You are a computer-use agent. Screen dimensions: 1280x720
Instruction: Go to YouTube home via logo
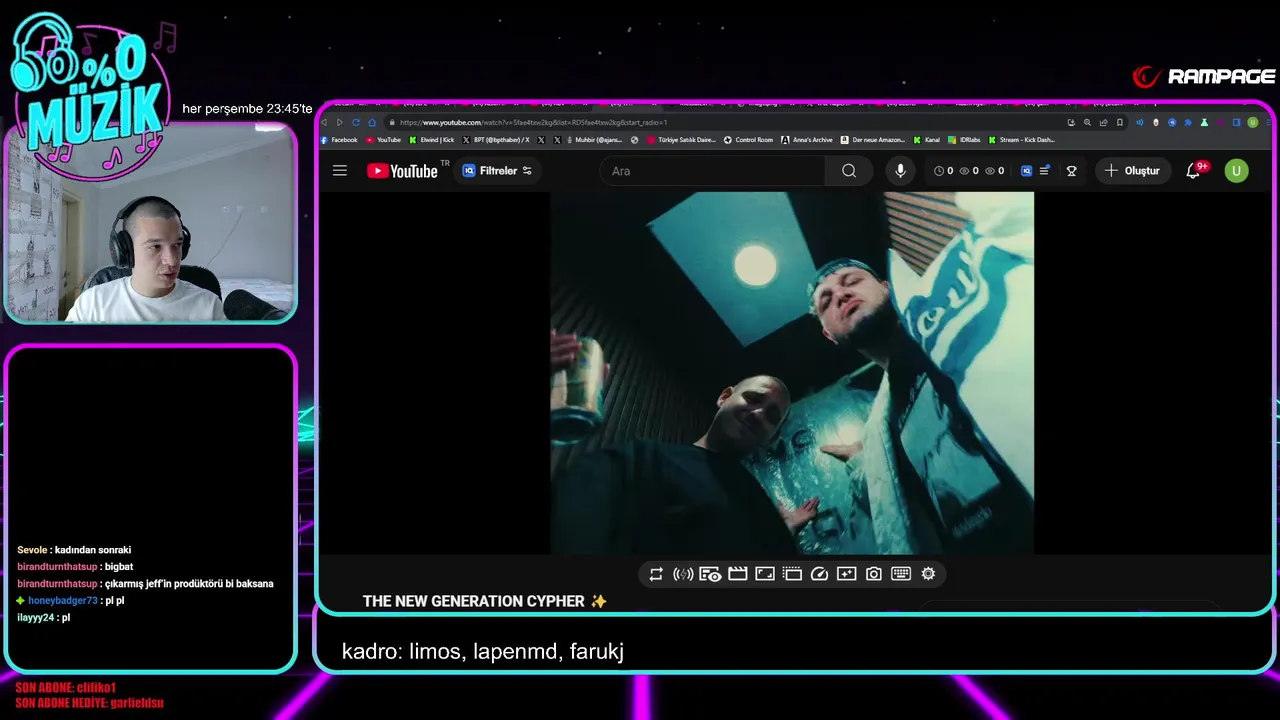point(402,171)
